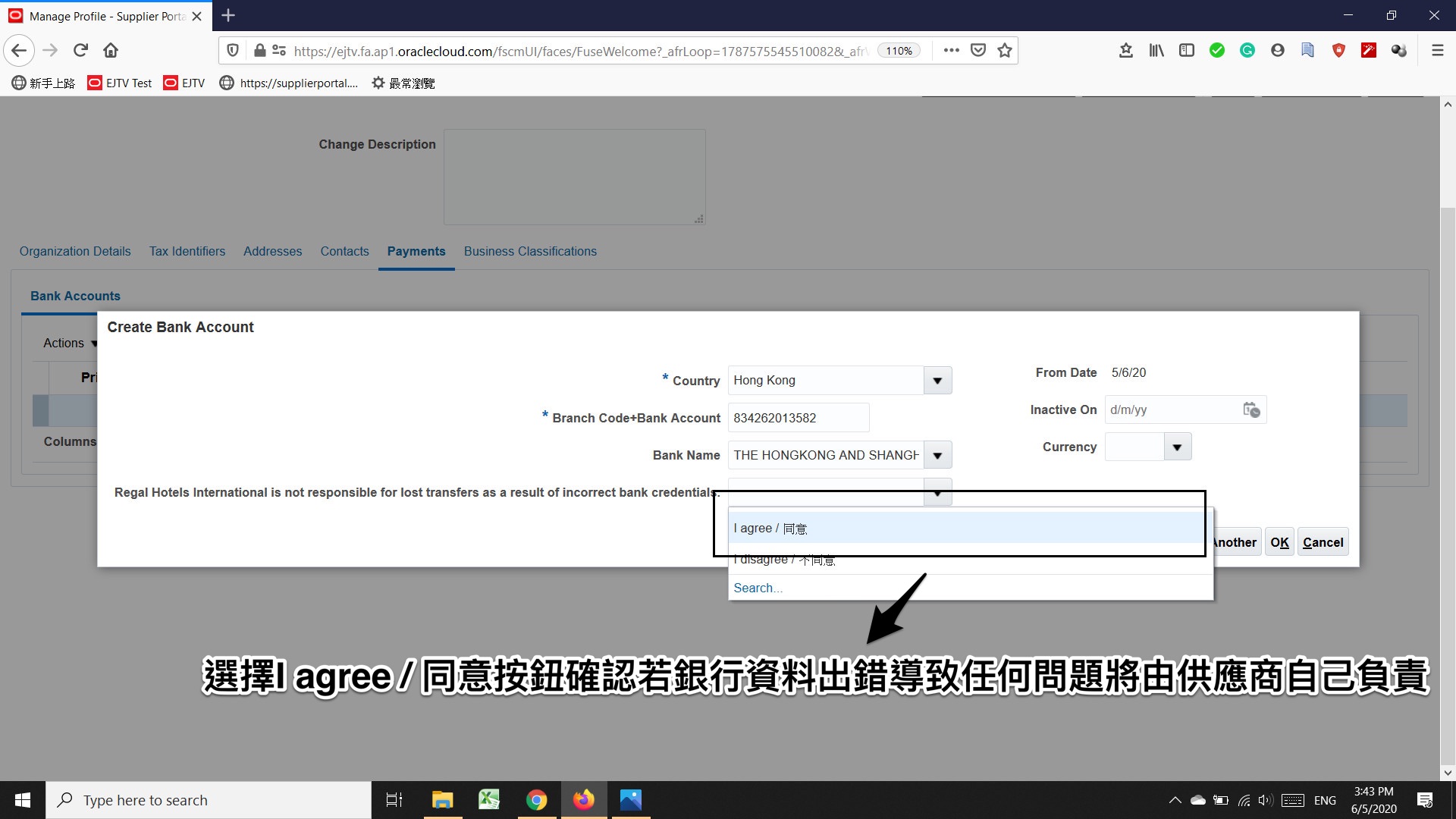Viewport: 1456px width, 819px height.
Task: Click the 110% zoom level indicator
Action: point(899,51)
